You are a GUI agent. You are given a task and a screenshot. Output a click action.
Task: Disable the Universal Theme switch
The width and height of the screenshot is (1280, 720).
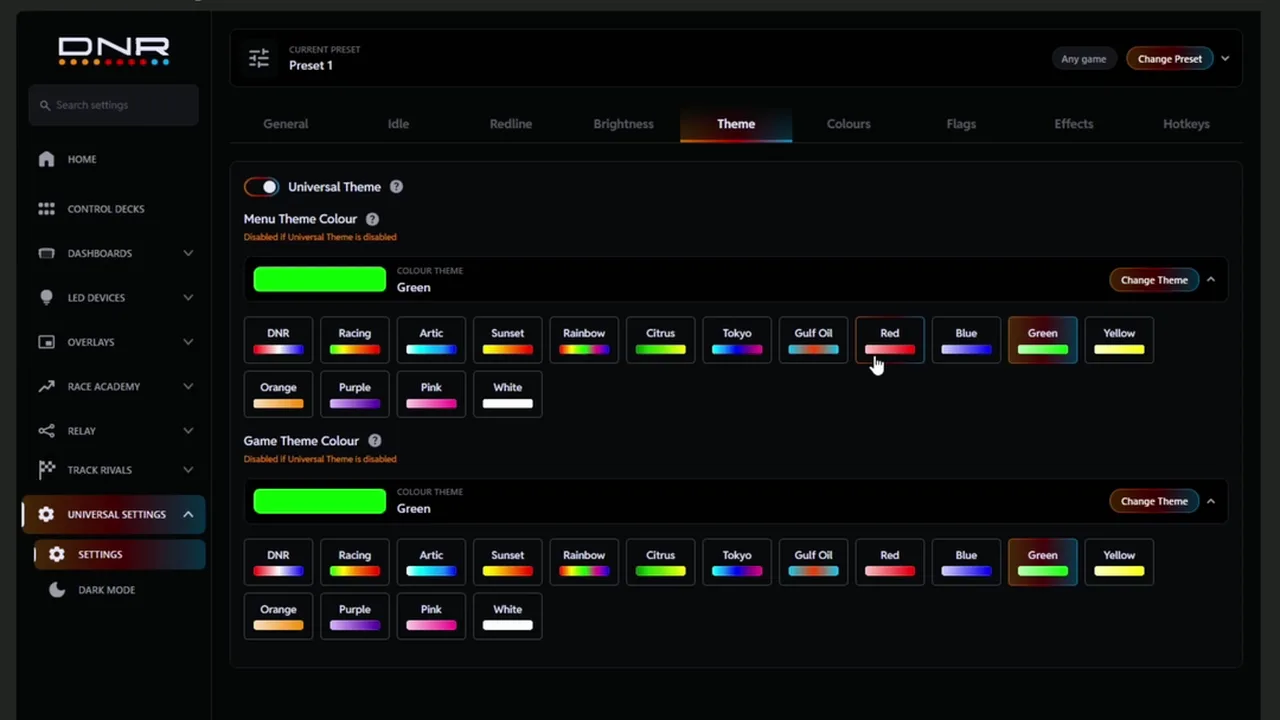coord(261,187)
